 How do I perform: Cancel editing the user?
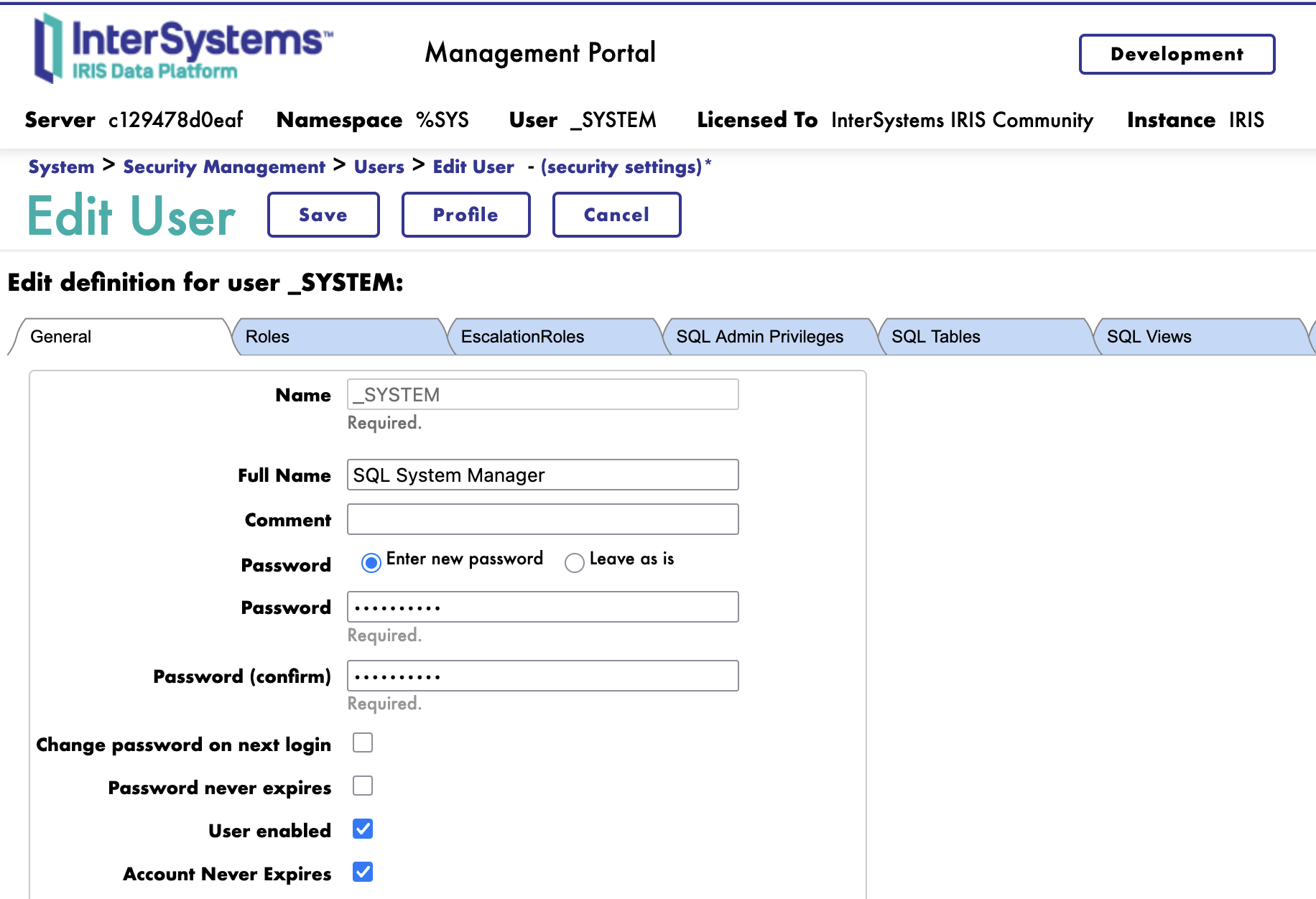point(616,215)
